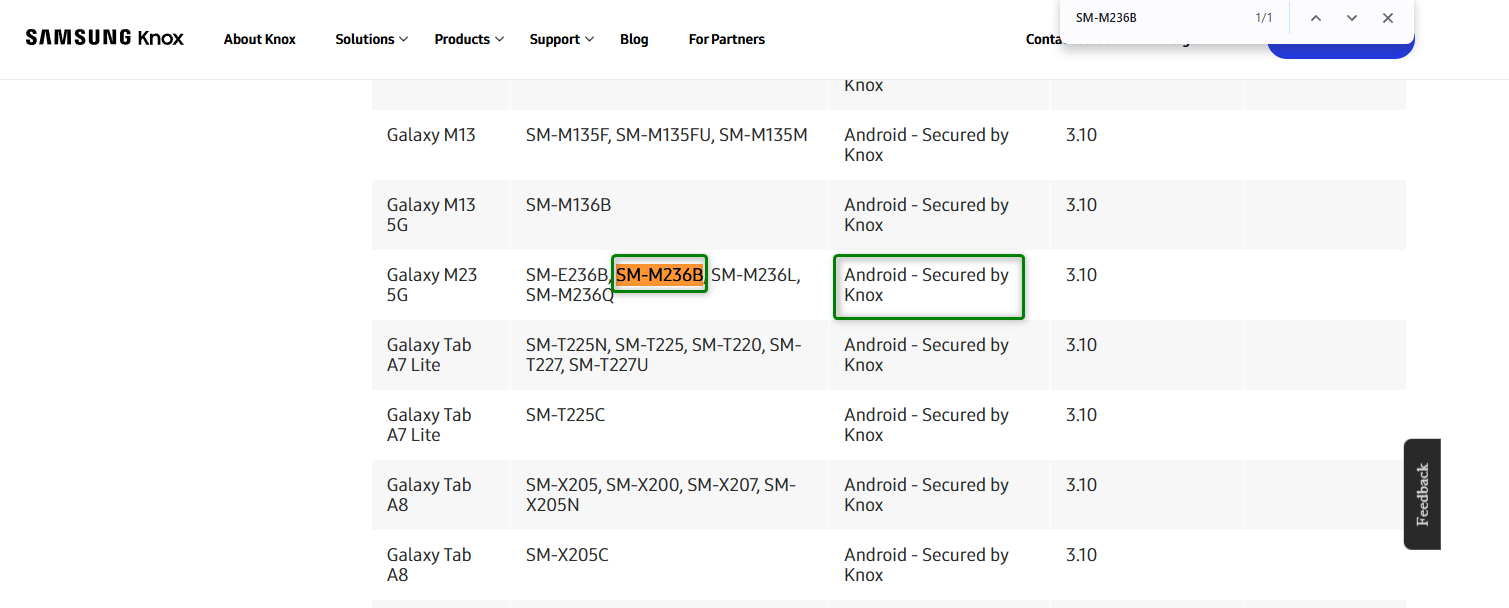Click the Contact link
Screen dimensions: 1509x608
1043,39
